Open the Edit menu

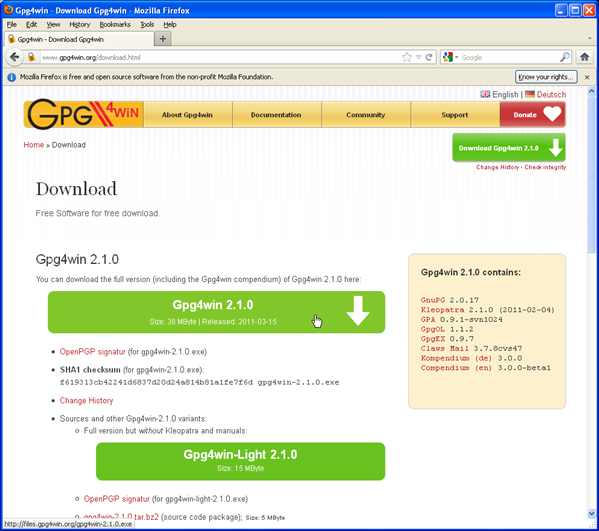[x=31, y=24]
